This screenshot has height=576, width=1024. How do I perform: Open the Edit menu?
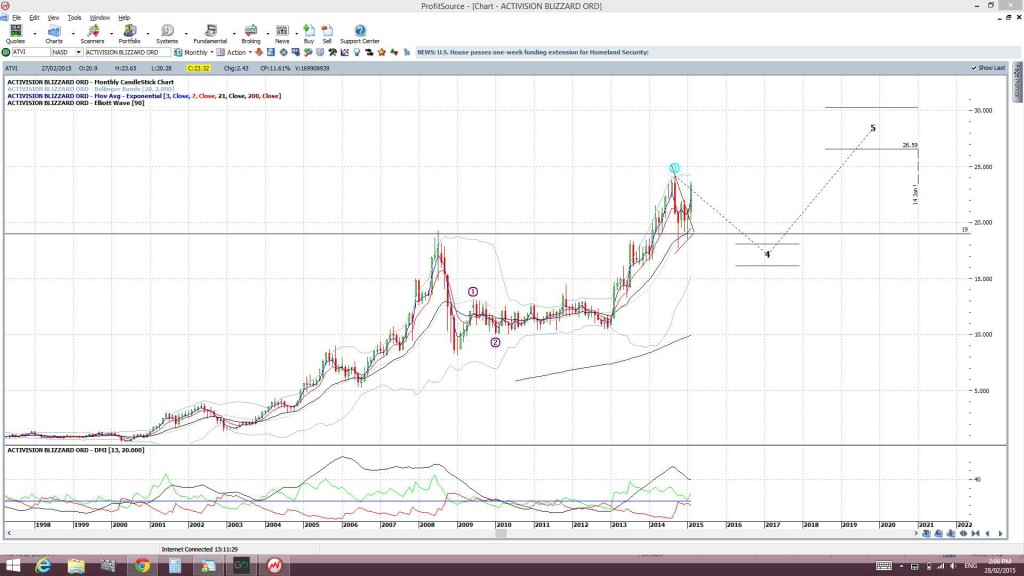click(x=34, y=18)
